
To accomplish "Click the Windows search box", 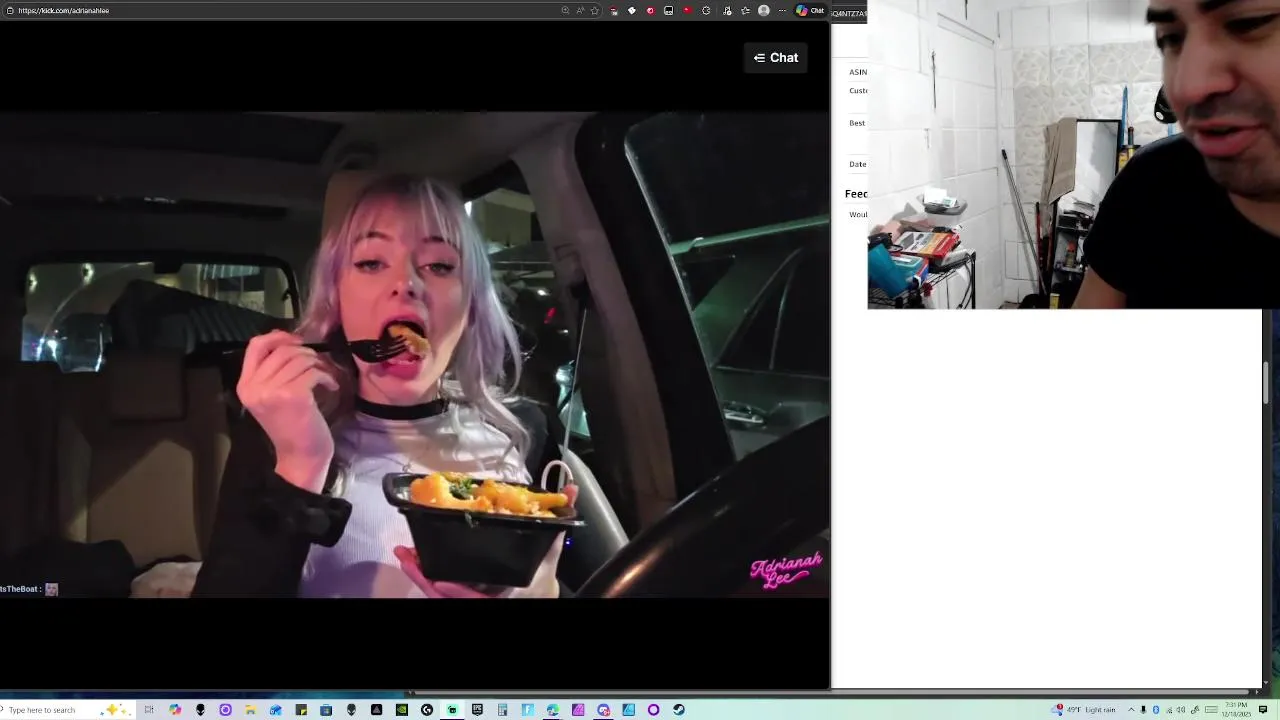I will [x=70, y=710].
